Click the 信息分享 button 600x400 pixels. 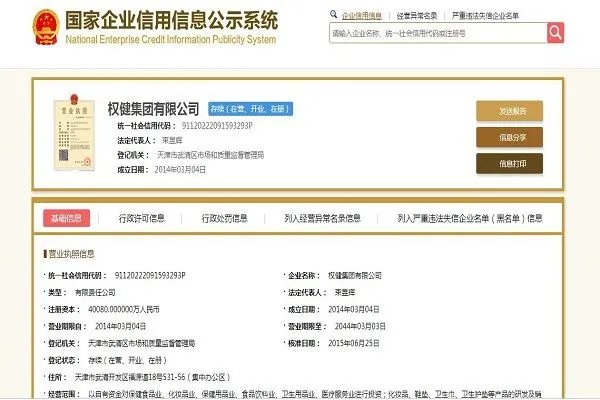pos(509,137)
